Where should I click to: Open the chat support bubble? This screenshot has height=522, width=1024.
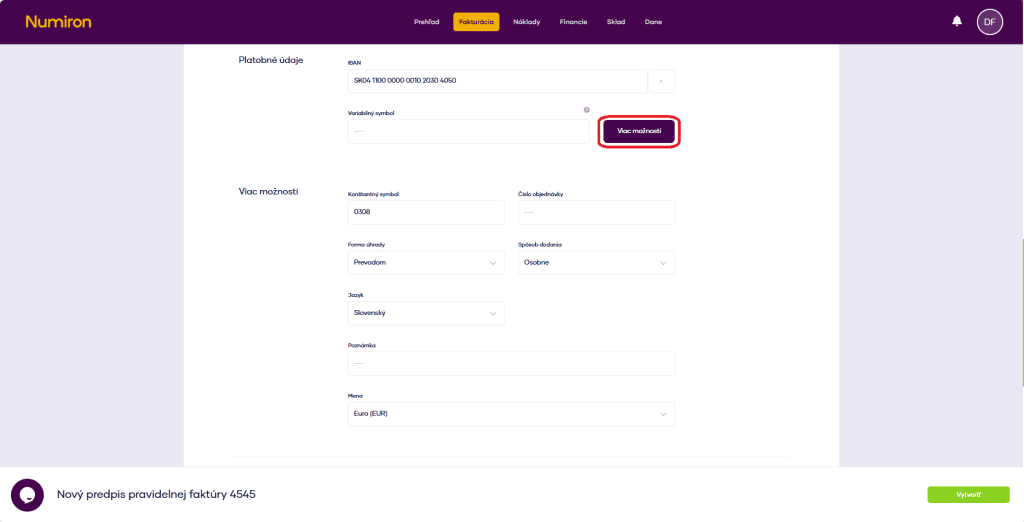(x=27, y=495)
